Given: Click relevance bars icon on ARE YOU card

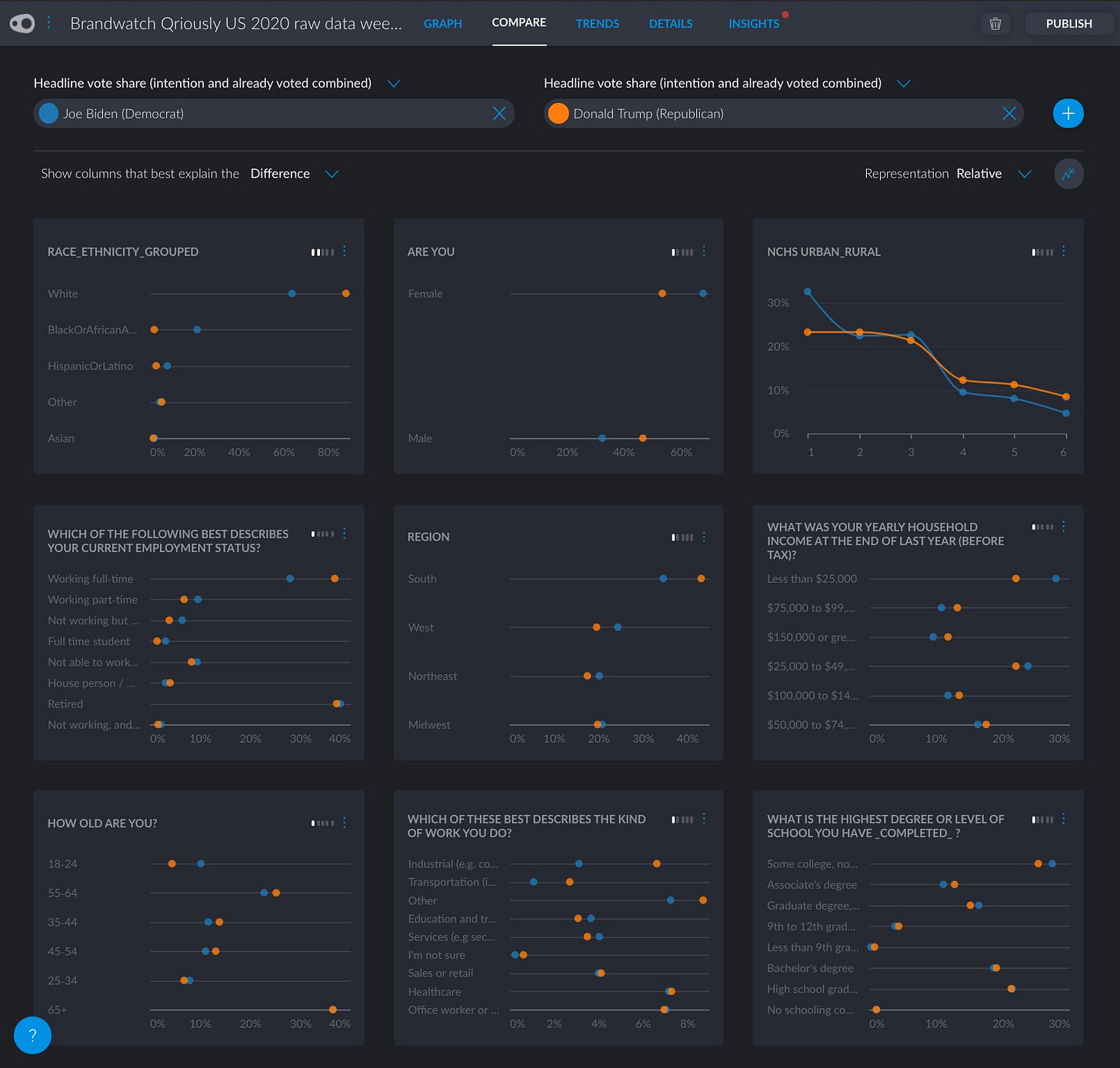Looking at the screenshot, I should tap(682, 252).
